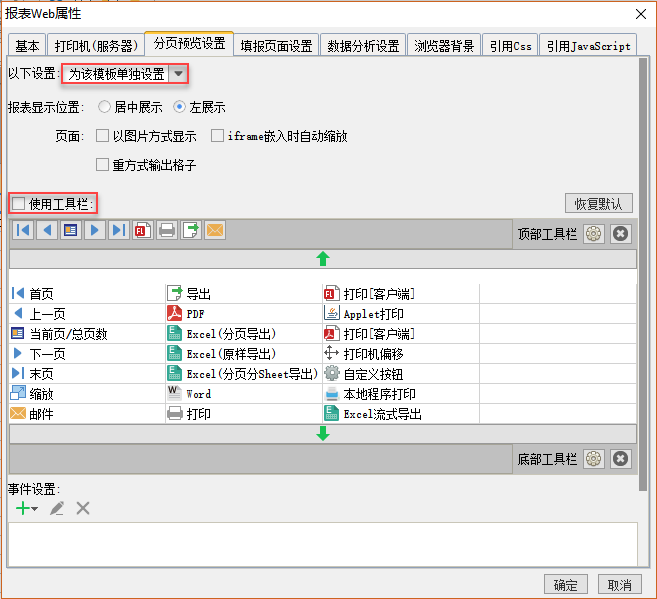Screen dimensions: 657x599
Task: Click inside the empty 事件设置 list box
Action: pos(323,545)
